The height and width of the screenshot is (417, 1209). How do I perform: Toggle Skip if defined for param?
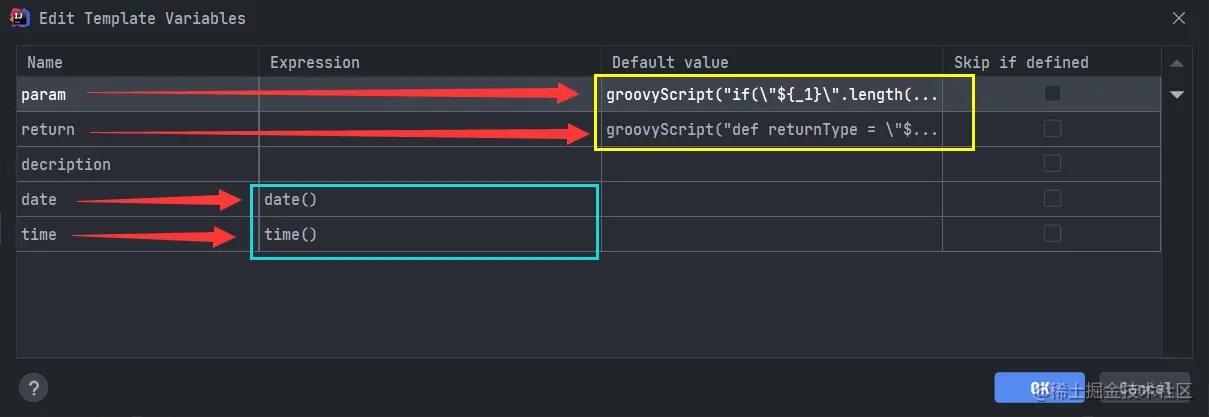pos(1052,93)
